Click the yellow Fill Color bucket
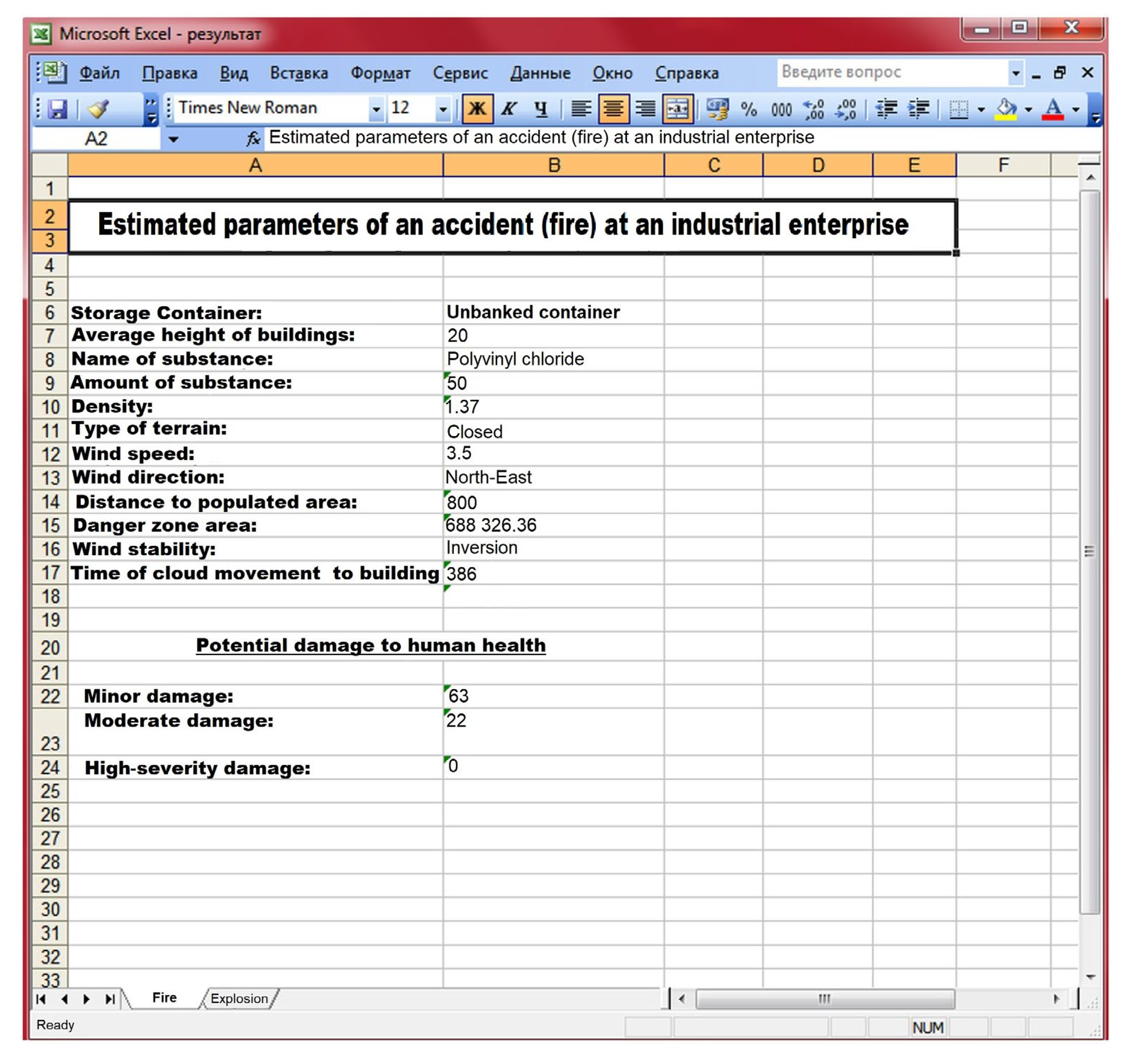Viewport: 1126px width, 1064px height. pos(1005,108)
